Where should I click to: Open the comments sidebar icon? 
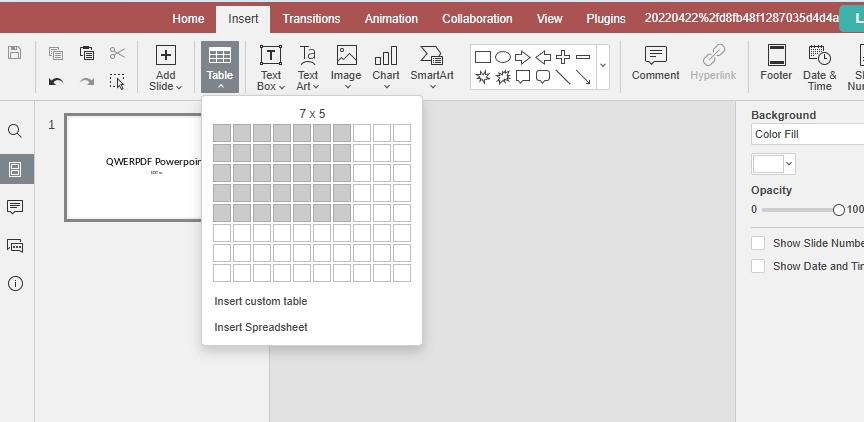pyautogui.click(x=15, y=207)
